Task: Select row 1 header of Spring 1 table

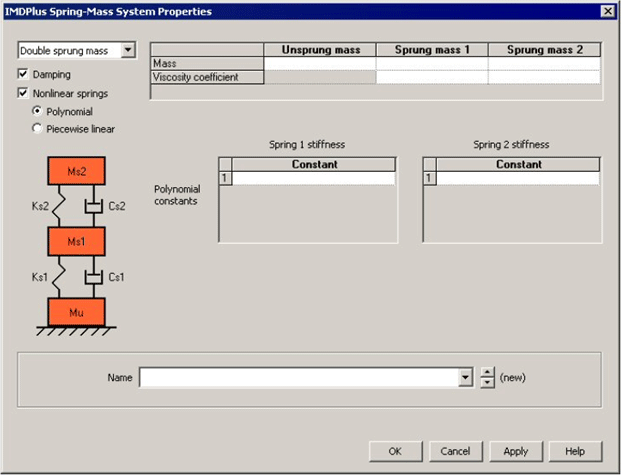Action: 225,178
